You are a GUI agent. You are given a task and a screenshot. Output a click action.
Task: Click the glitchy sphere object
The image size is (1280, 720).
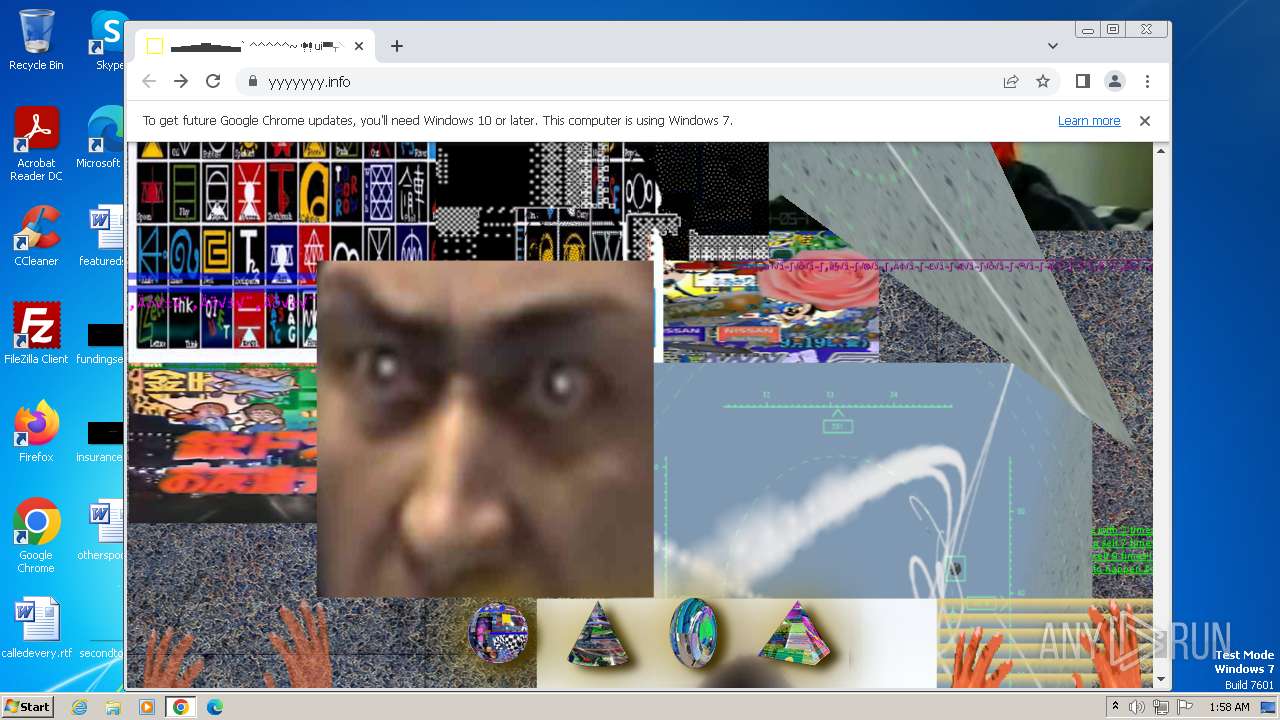498,633
